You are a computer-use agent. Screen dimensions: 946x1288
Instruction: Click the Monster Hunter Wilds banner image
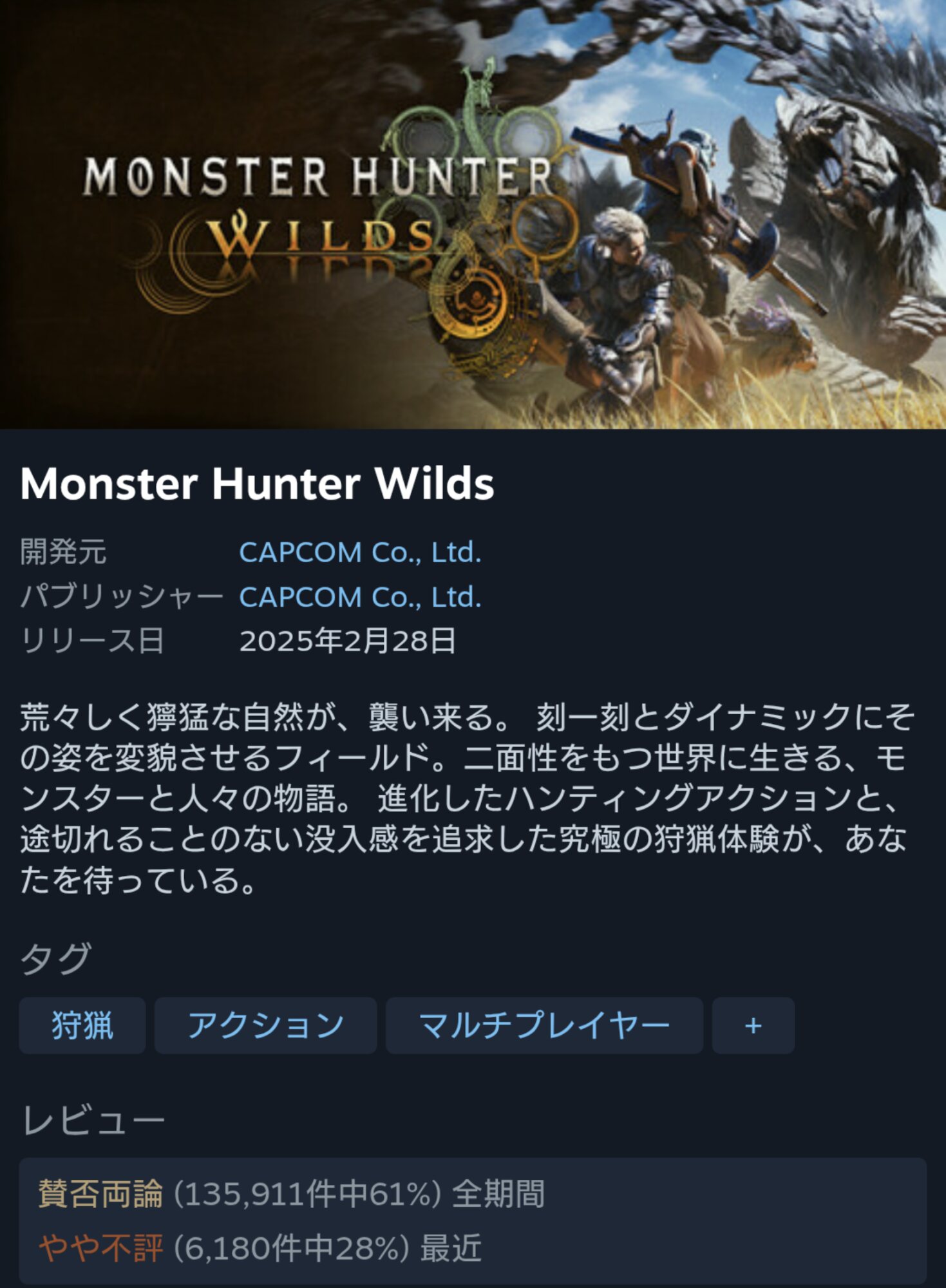[473, 214]
